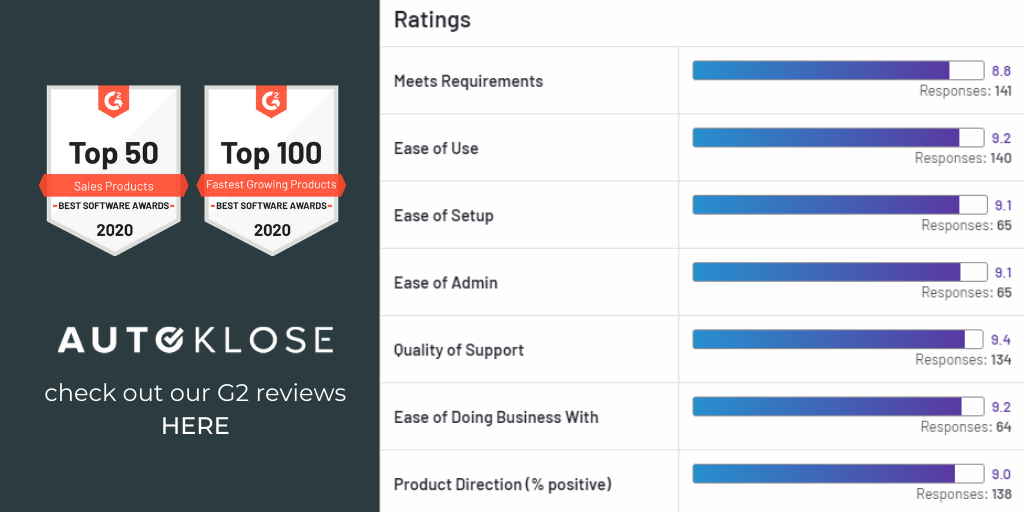Click 'check out our G2 reviews' text
The image size is (1024, 512).
(195, 393)
